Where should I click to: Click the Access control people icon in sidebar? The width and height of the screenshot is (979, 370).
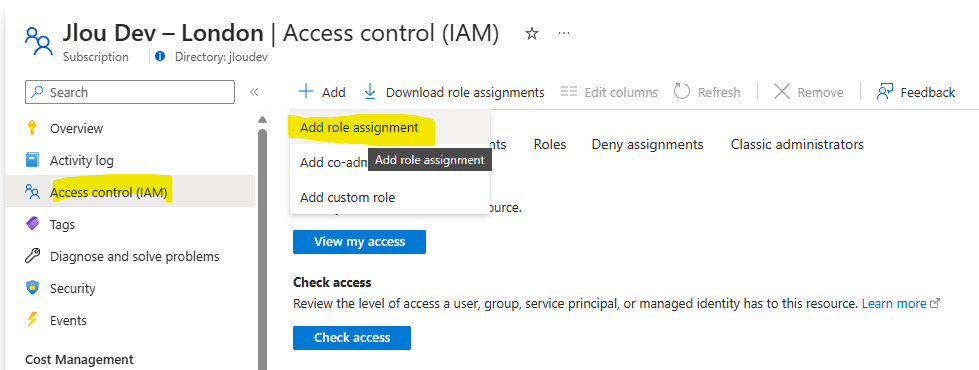32,192
